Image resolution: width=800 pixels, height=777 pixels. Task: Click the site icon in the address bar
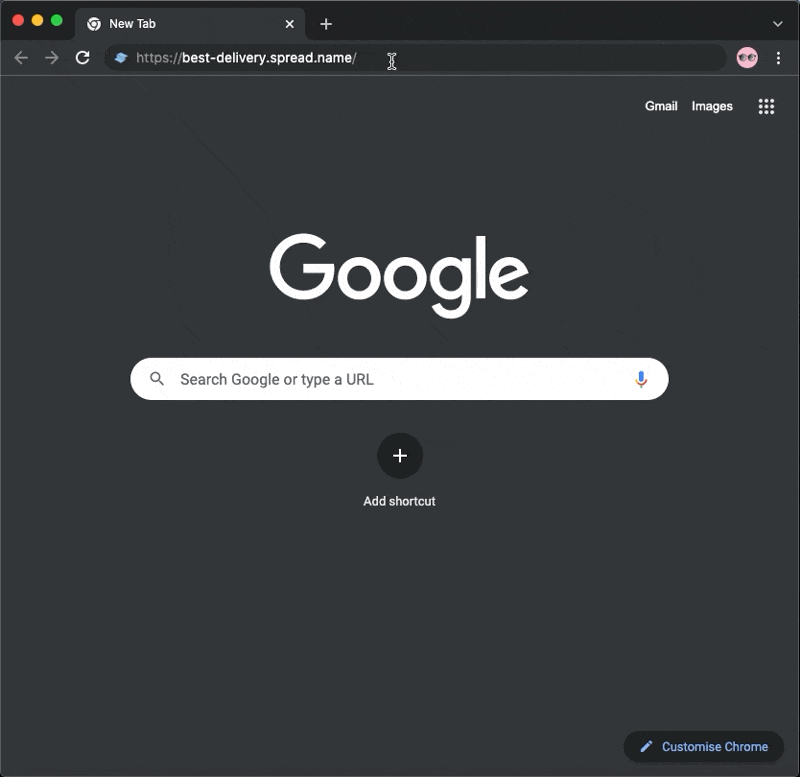[x=120, y=58]
